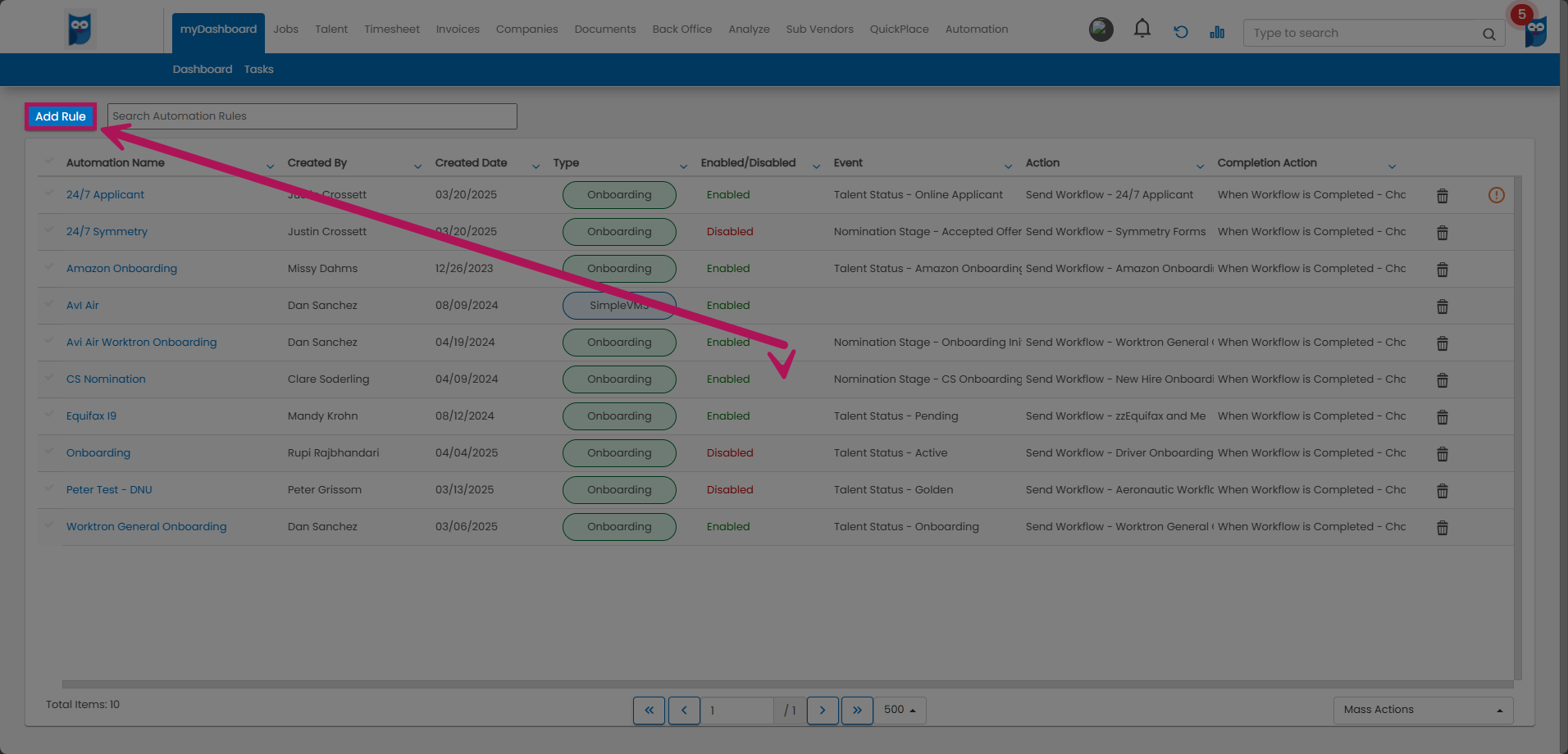The height and width of the screenshot is (754, 1568).
Task: Click the SimpleVMS type badge
Action: [619, 306]
